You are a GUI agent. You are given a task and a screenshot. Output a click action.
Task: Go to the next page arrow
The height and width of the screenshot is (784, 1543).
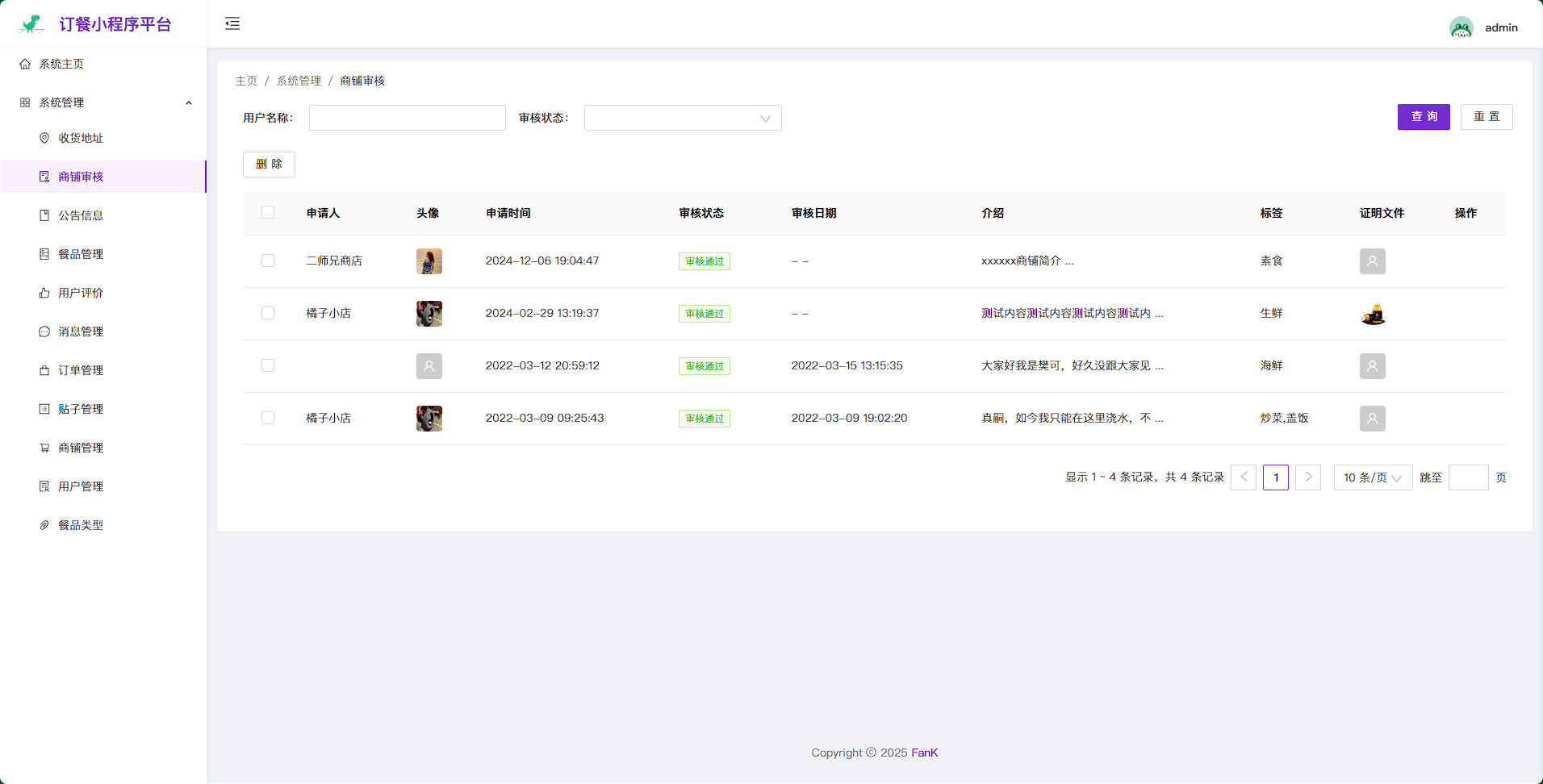coord(1307,477)
